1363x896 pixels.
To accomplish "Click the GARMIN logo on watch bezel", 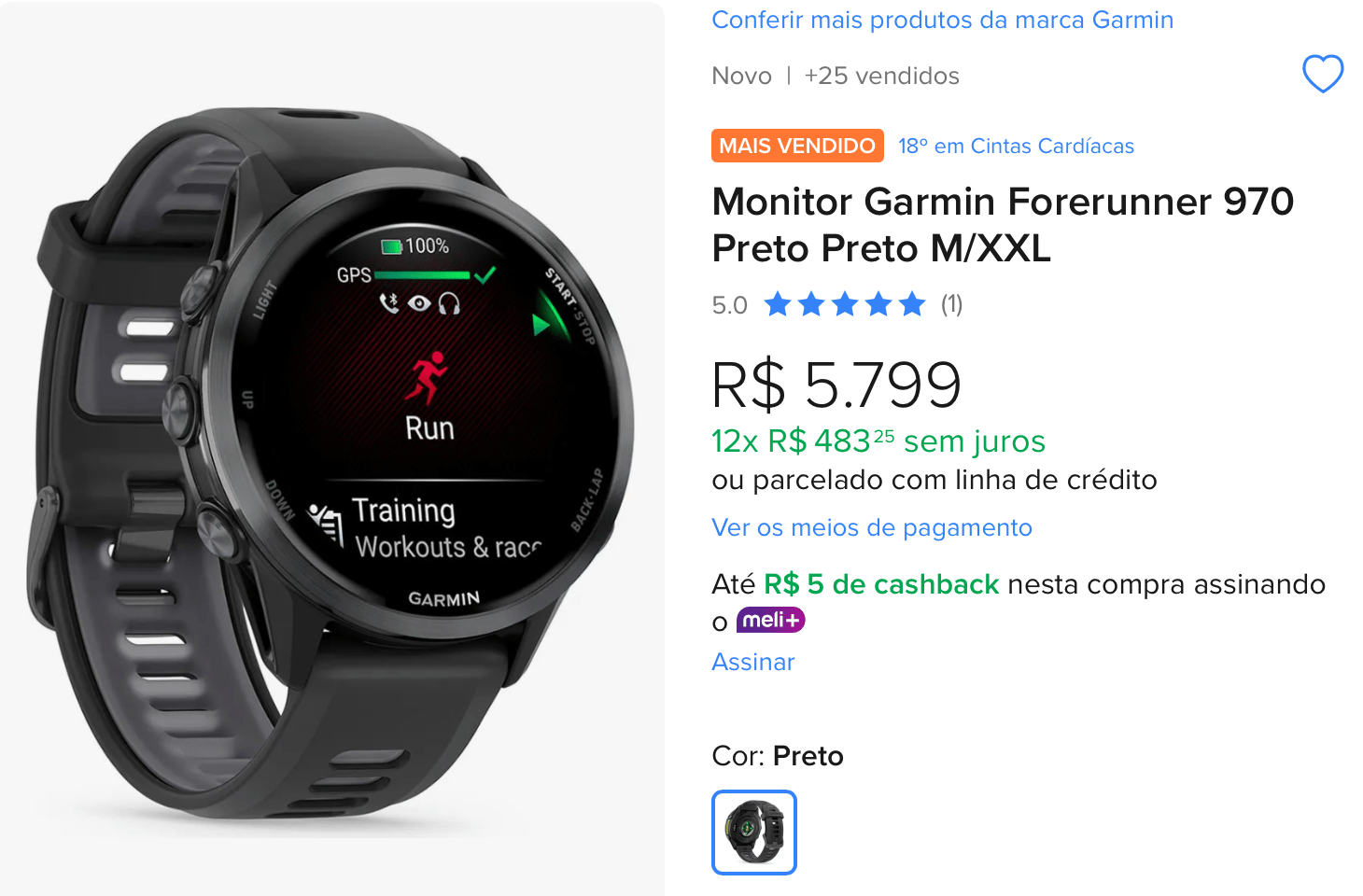I will point(443,598).
